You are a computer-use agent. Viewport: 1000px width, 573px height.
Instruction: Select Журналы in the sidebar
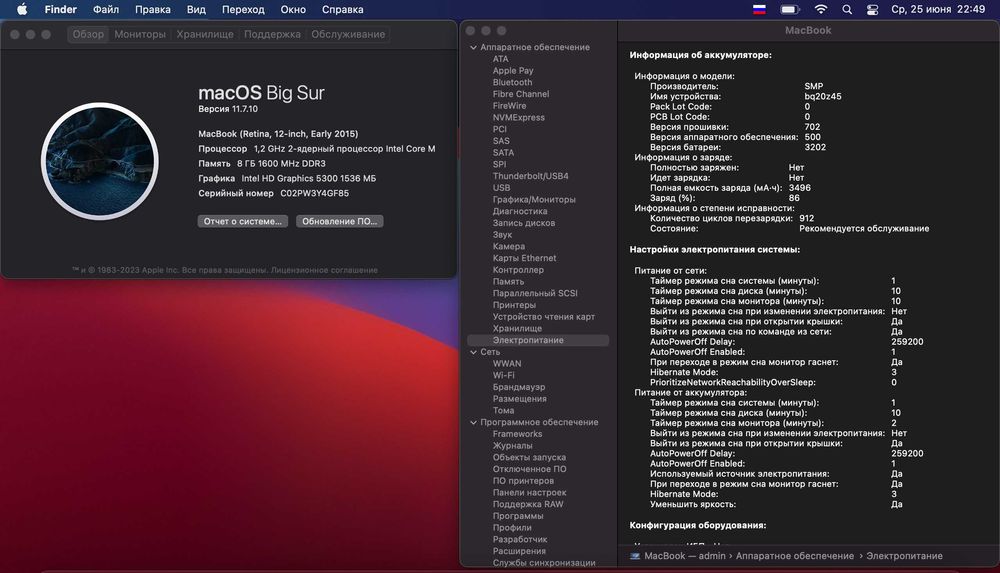tap(512, 445)
